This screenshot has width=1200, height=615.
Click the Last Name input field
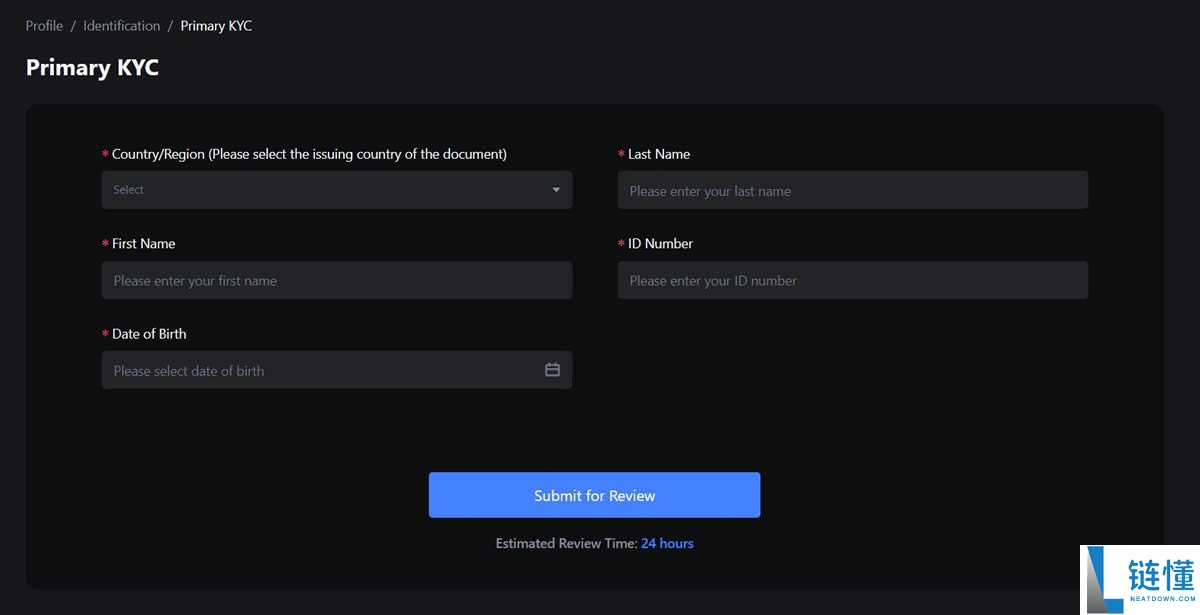click(x=852, y=190)
